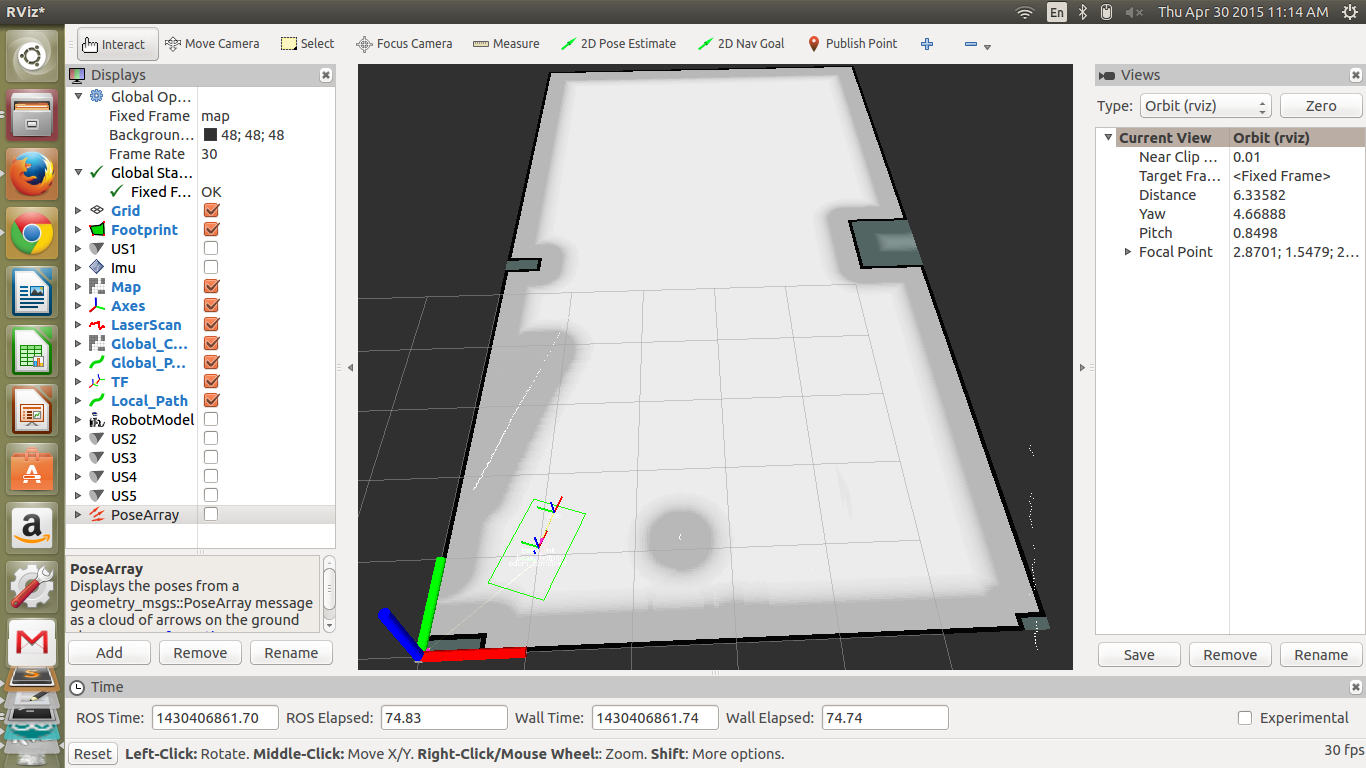Select the Interact tool
1366x768 pixels.
point(117,44)
